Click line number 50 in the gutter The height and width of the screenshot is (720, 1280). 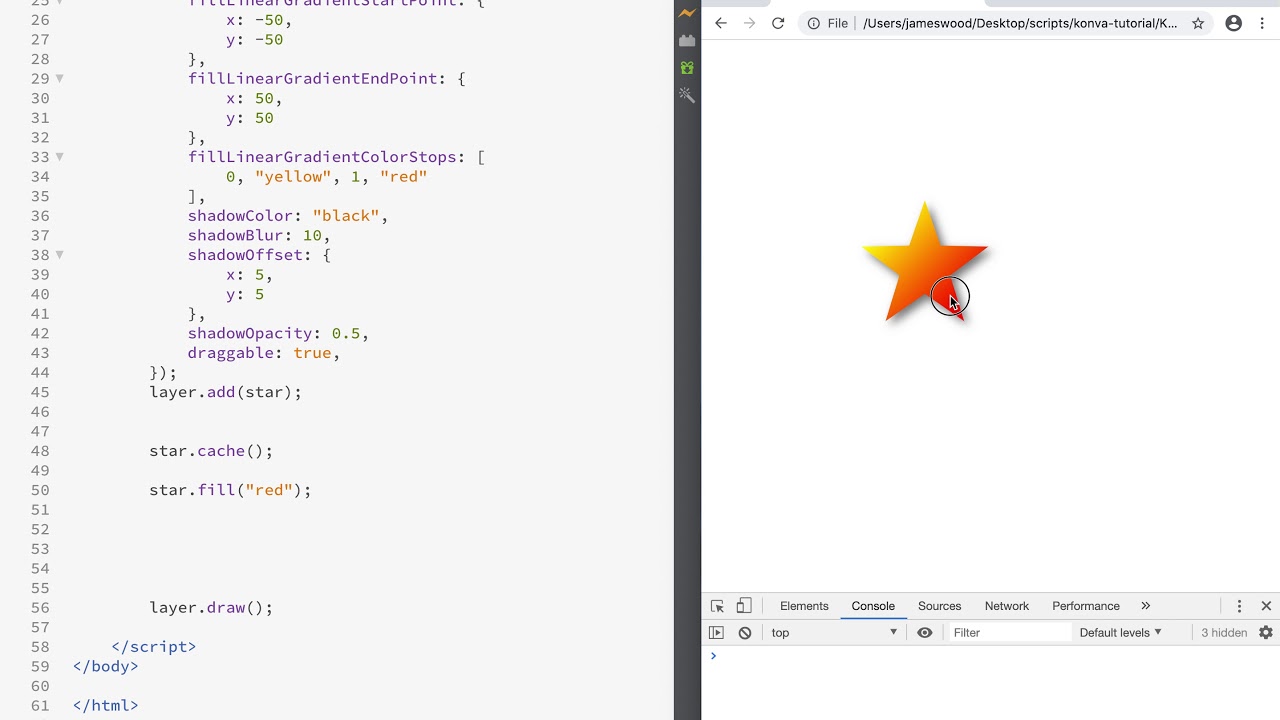[40, 490]
